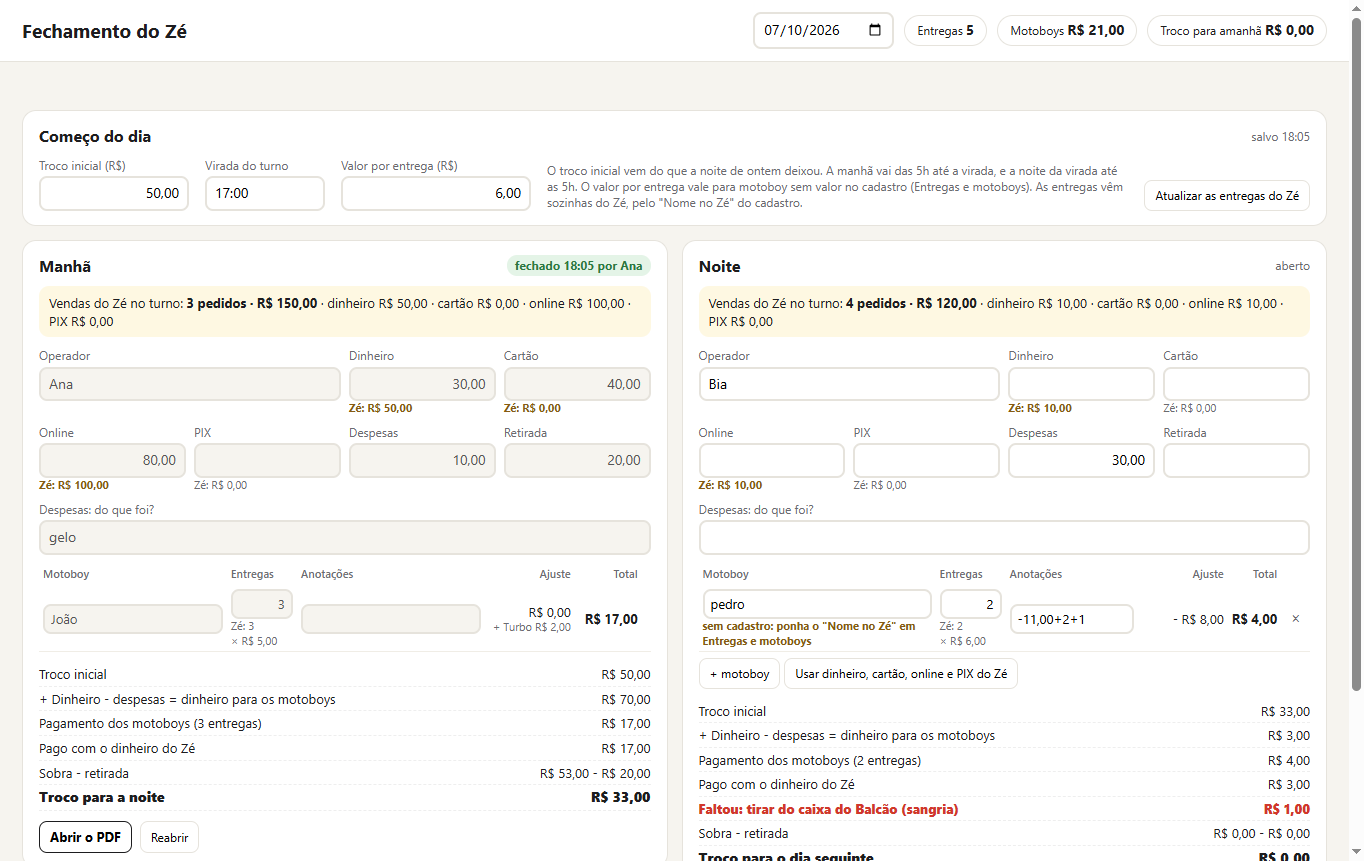The height and width of the screenshot is (861, 1364).
Task: Select the Noite Operador field with Bia
Action: 849,384
